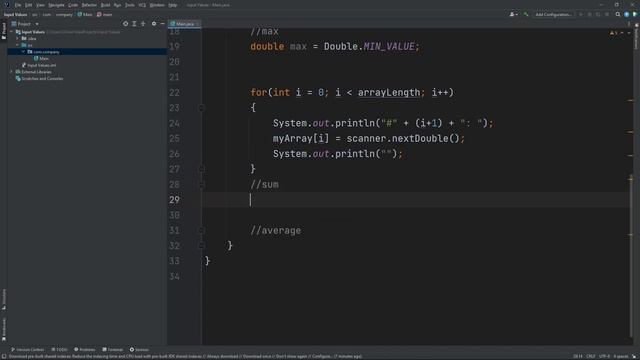Click Search Everywhere magnifier icon
Image resolution: width=640 pixels, height=360 pixels.
point(618,15)
